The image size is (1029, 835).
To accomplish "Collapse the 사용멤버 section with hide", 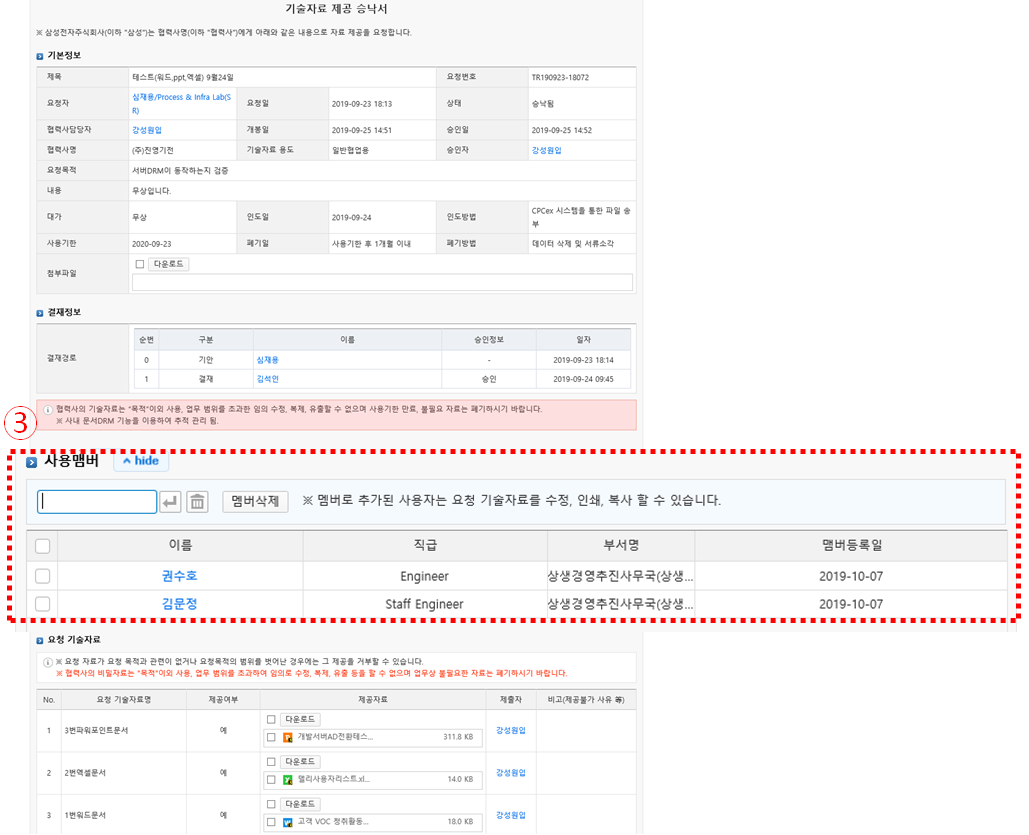I will pyautogui.click(x=141, y=461).
